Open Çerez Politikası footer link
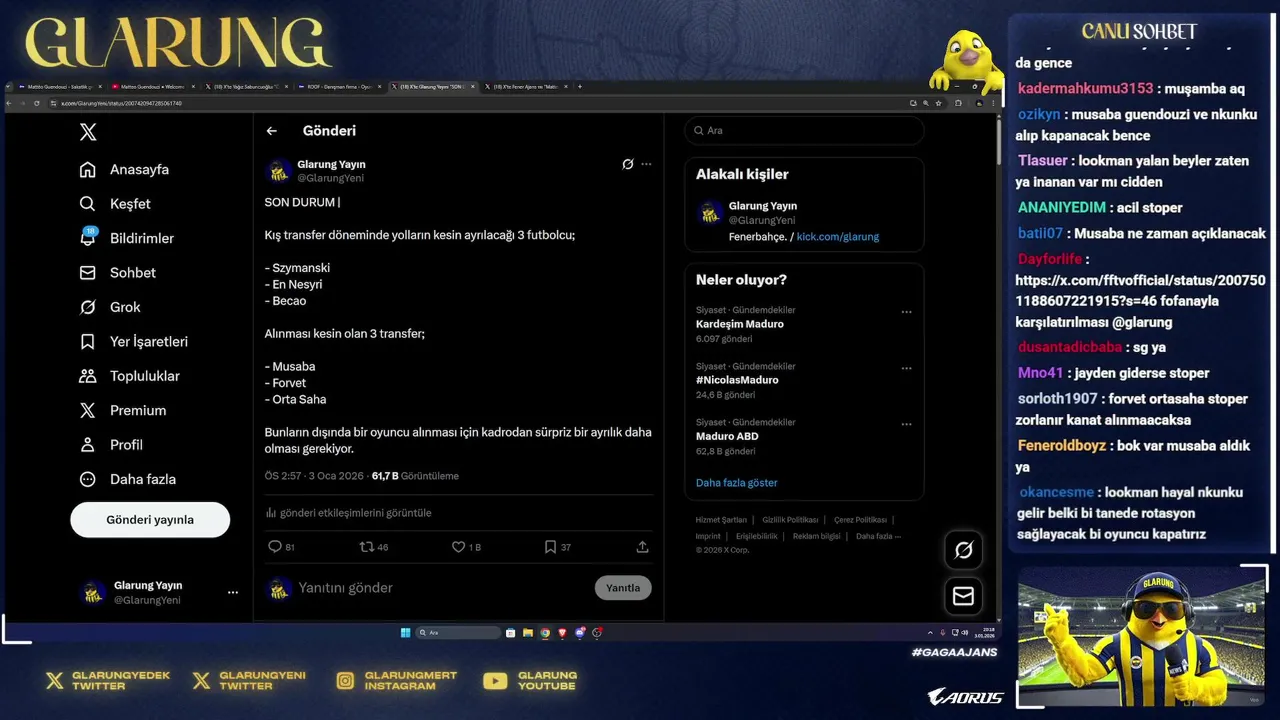Screen dimensions: 1280x720 click(x=860, y=520)
